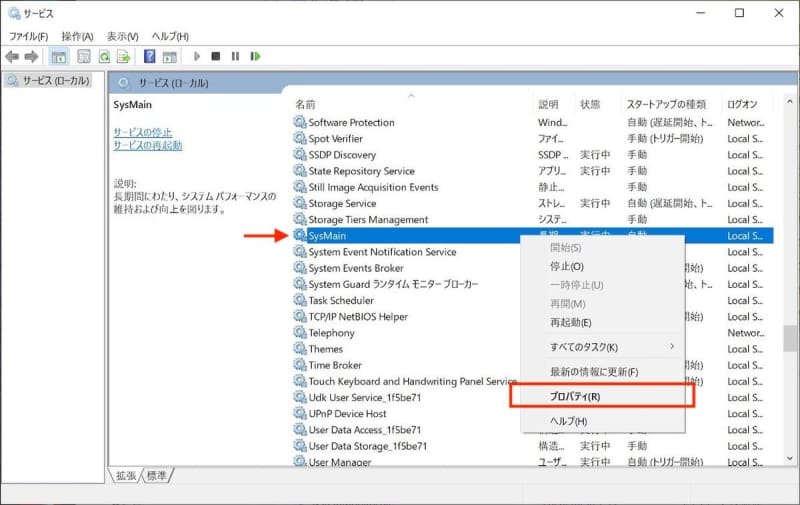Open the 表示(V) menu
The width and height of the screenshot is (800, 505).
122,36
